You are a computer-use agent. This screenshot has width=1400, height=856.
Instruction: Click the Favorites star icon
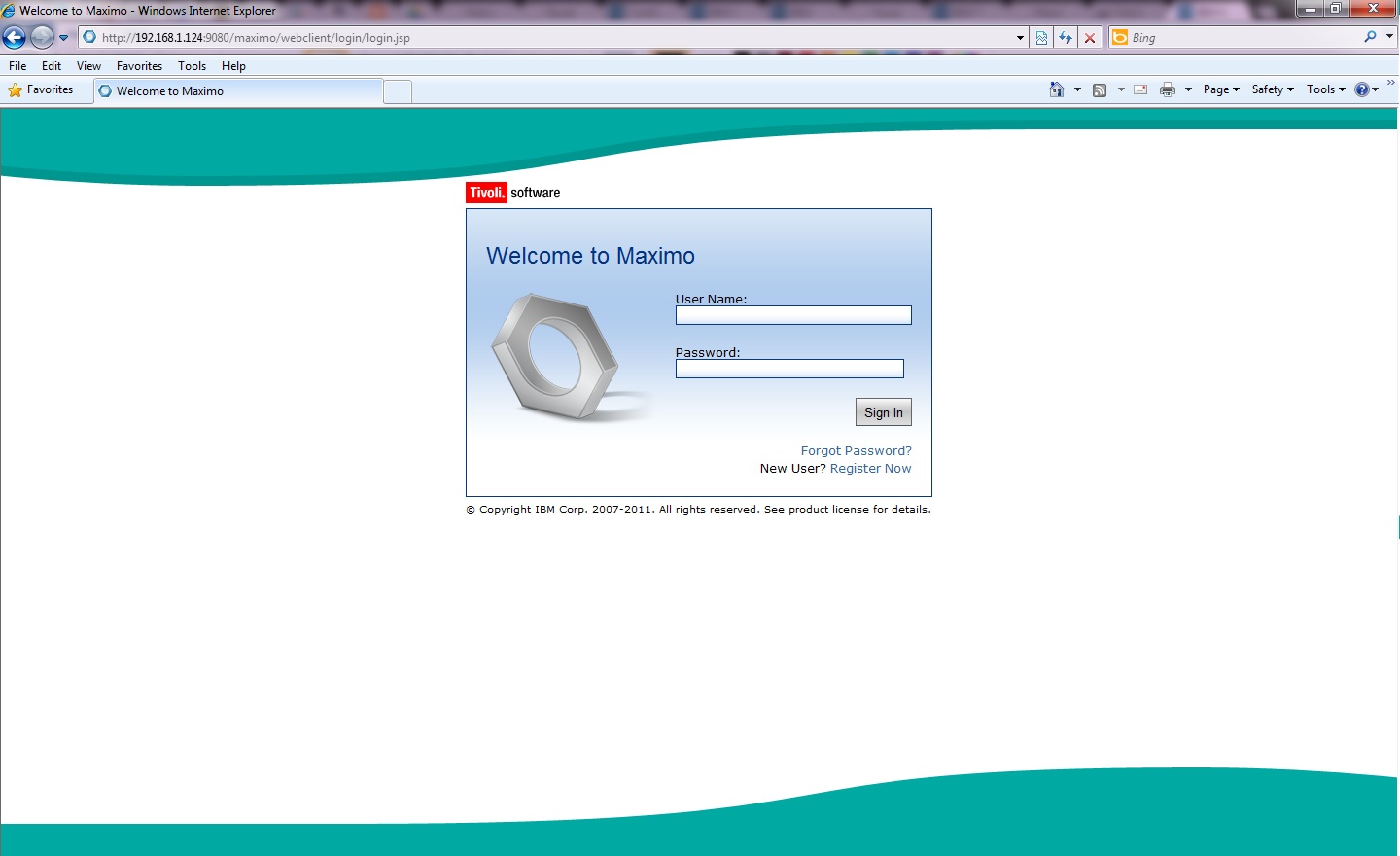click(x=15, y=89)
